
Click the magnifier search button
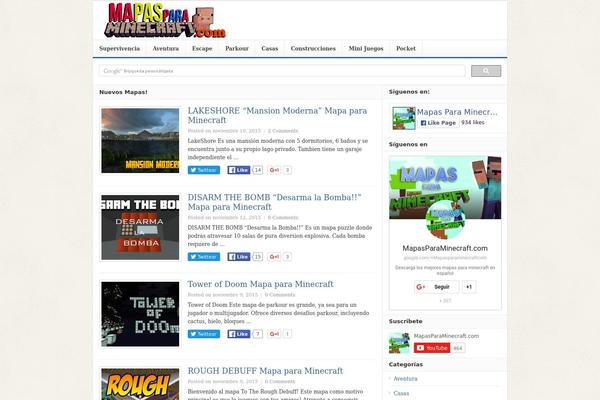[486, 71]
